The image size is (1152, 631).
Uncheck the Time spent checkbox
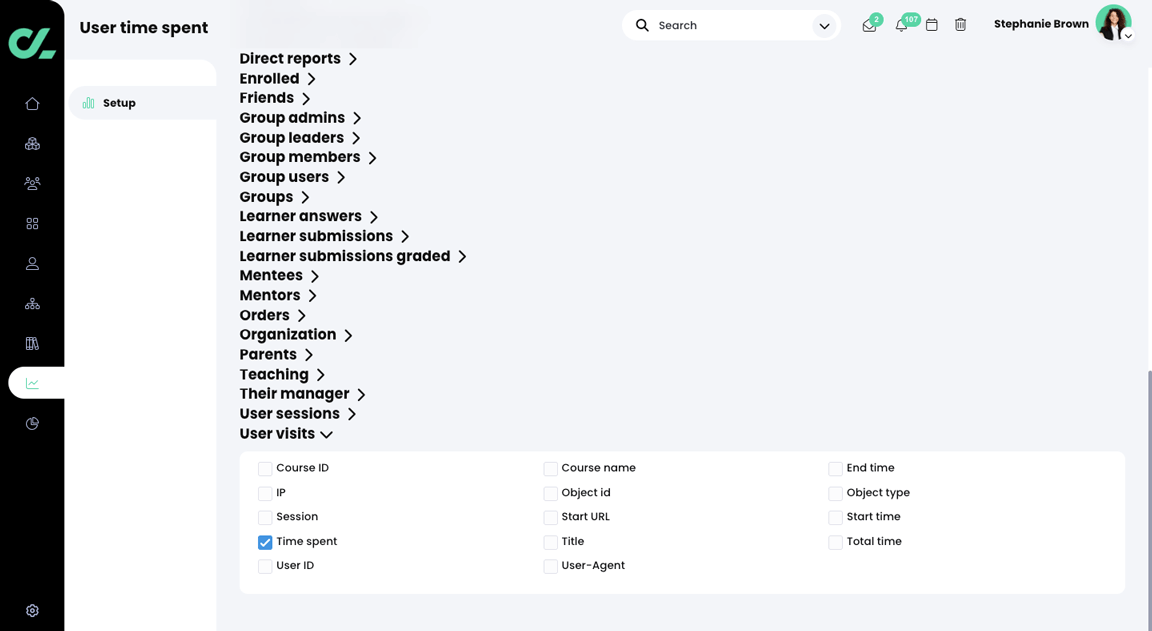tap(265, 542)
